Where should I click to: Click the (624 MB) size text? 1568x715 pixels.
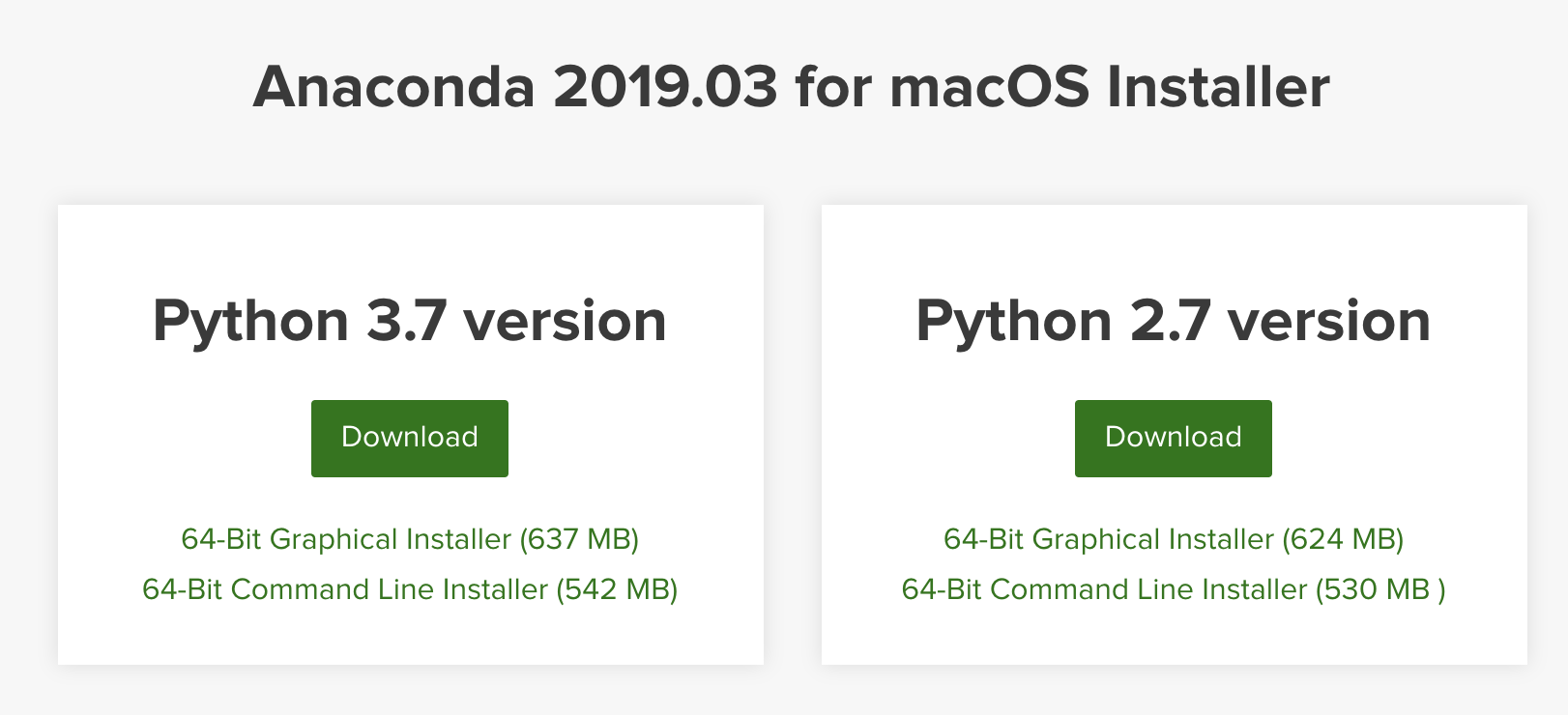click(1343, 539)
